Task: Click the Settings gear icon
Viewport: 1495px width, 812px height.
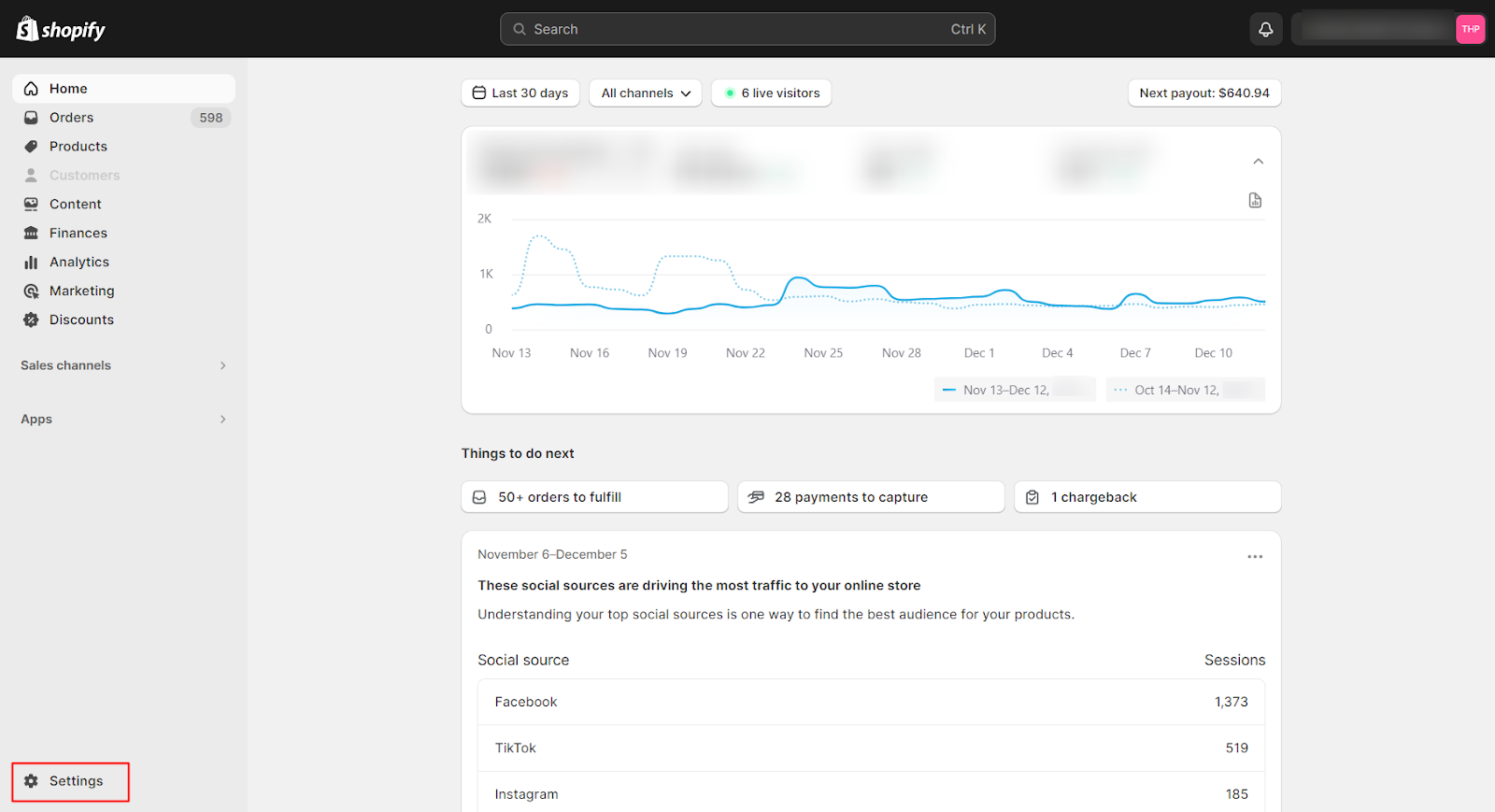Action: pos(31,781)
